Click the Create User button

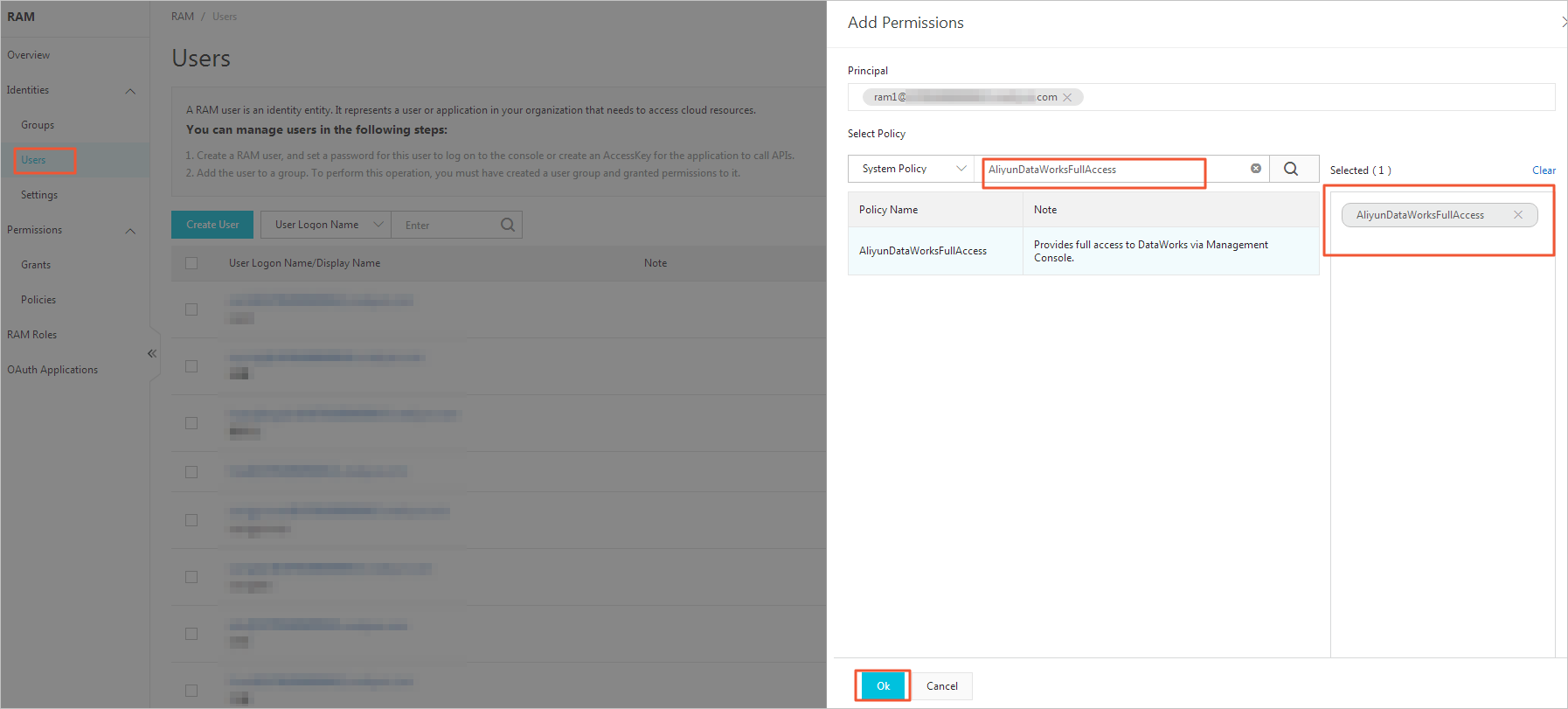tap(212, 225)
